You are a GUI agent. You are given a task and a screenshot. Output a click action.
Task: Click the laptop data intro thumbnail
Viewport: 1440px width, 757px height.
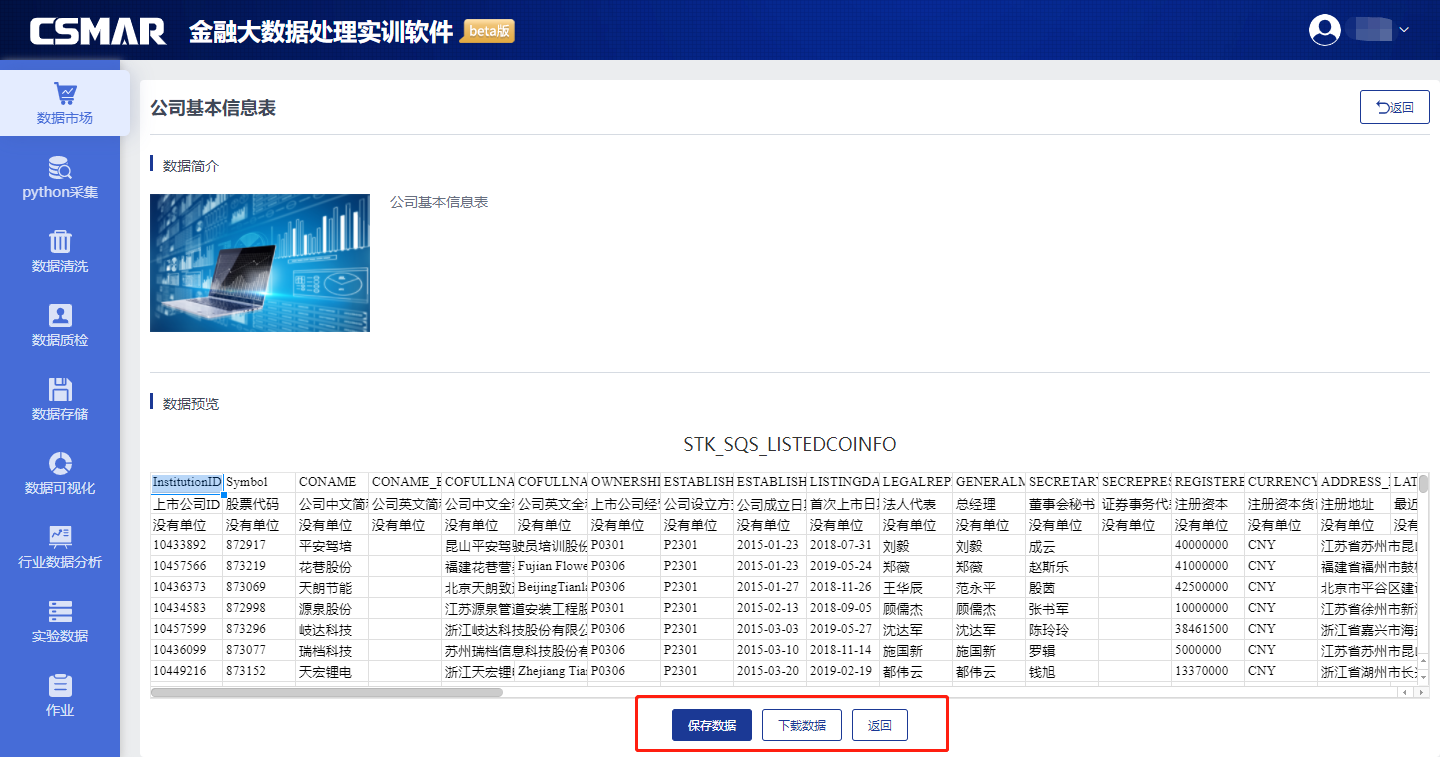coord(260,263)
